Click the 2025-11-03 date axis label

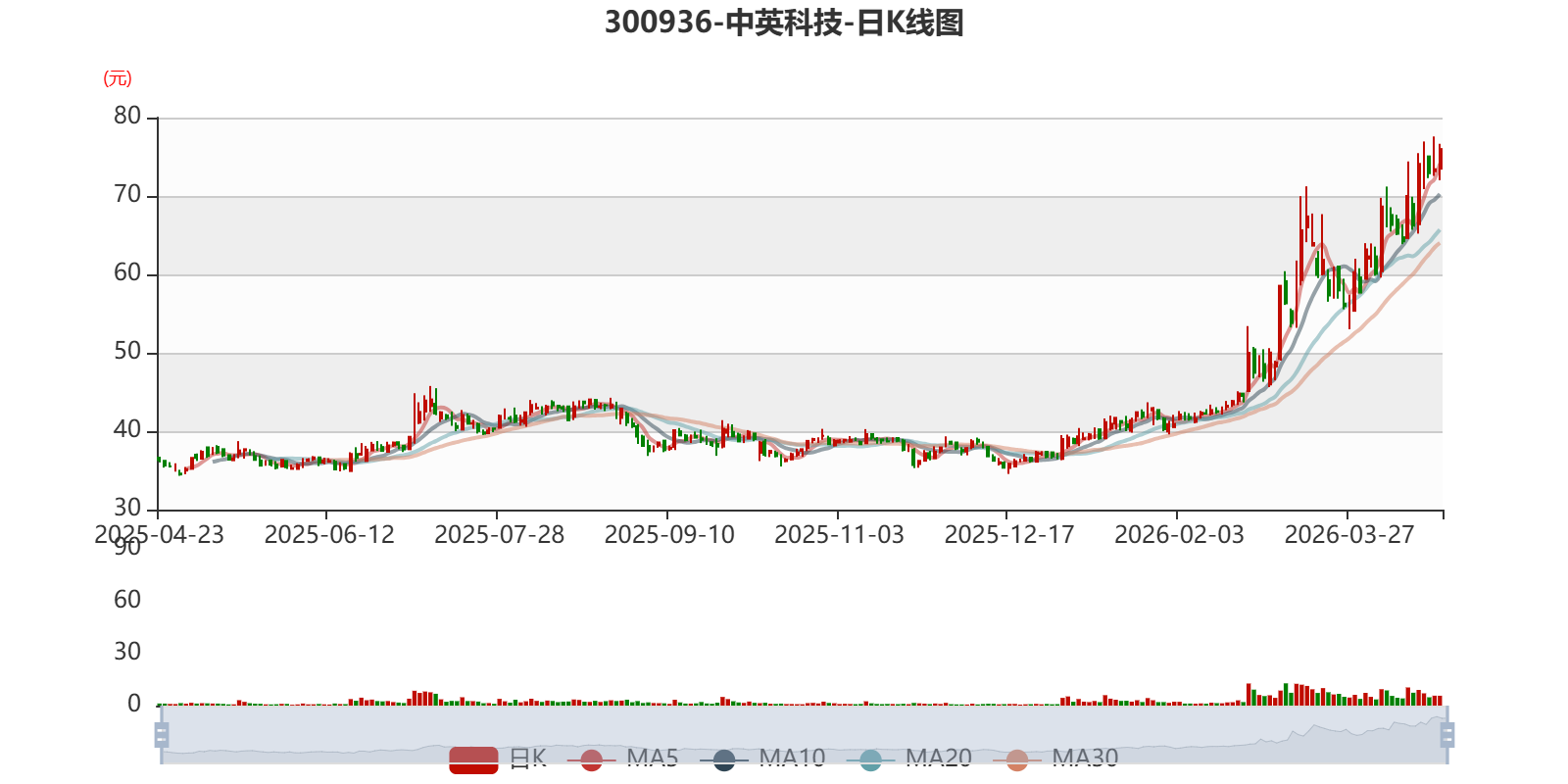(x=840, y=535)
